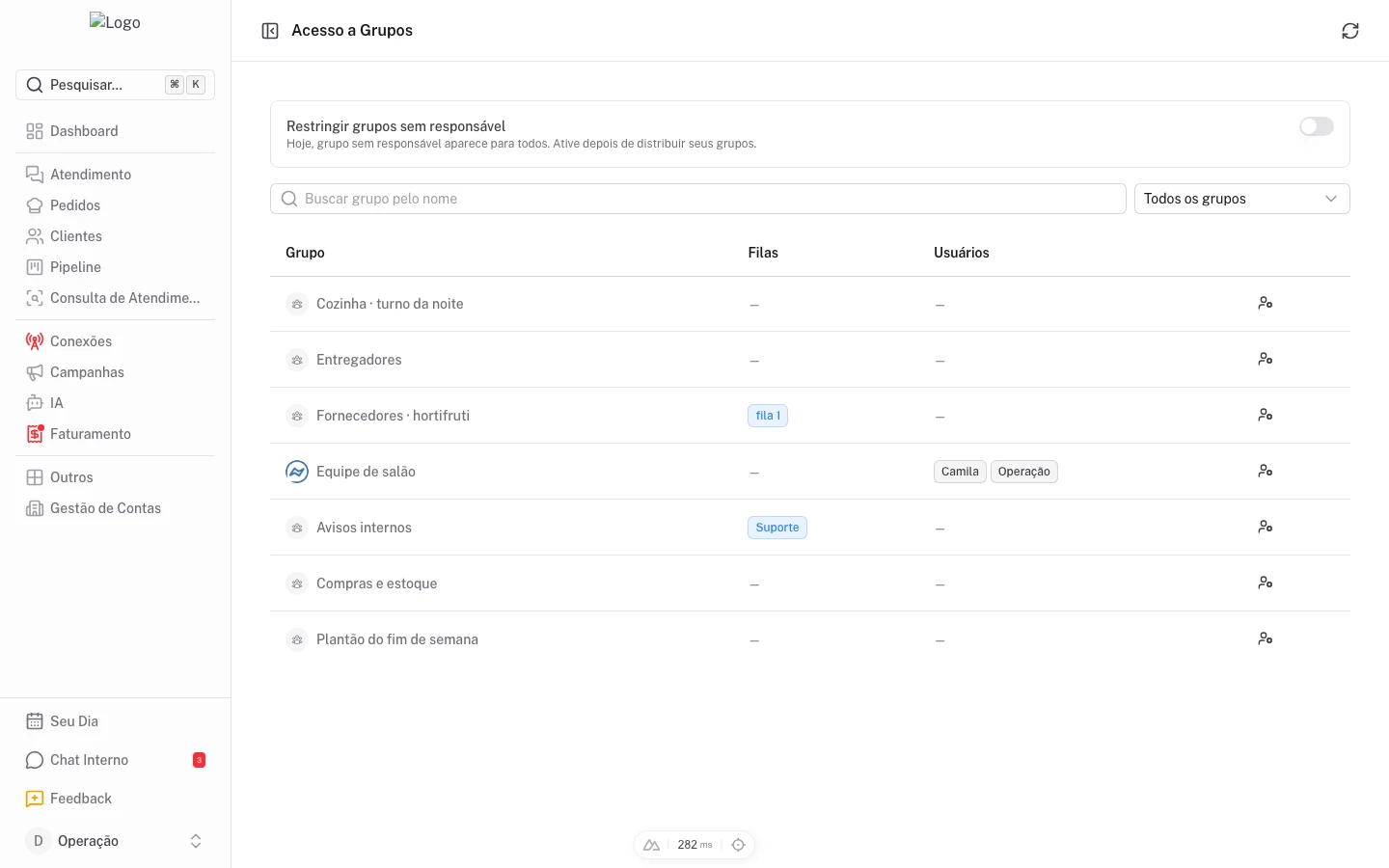Open Pedidos menu item
The width and height of the screenshot is (1389, 868).
[116, 205]
